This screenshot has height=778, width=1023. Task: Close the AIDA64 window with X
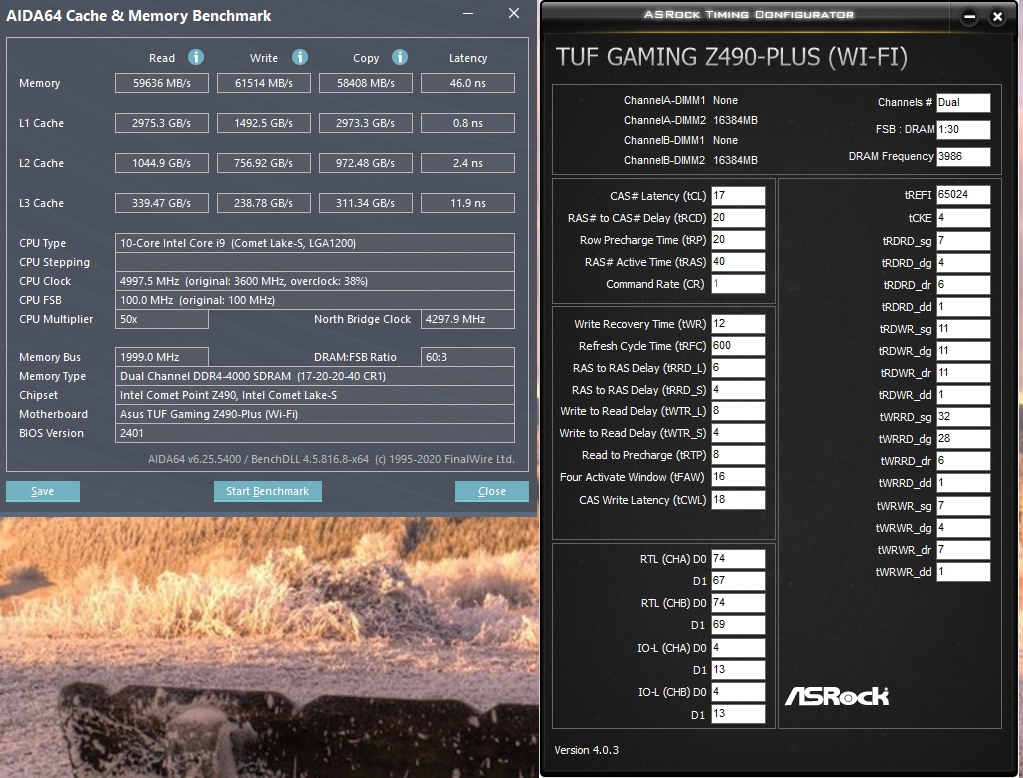514,14
